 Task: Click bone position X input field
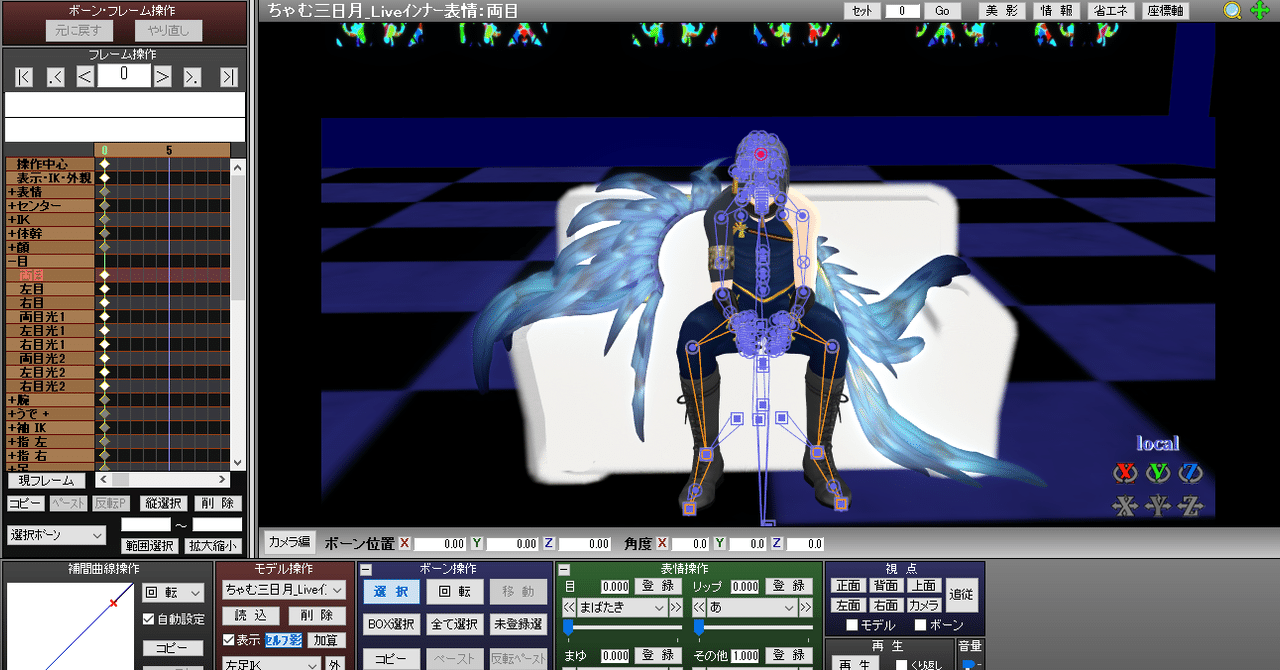[440, 543]
